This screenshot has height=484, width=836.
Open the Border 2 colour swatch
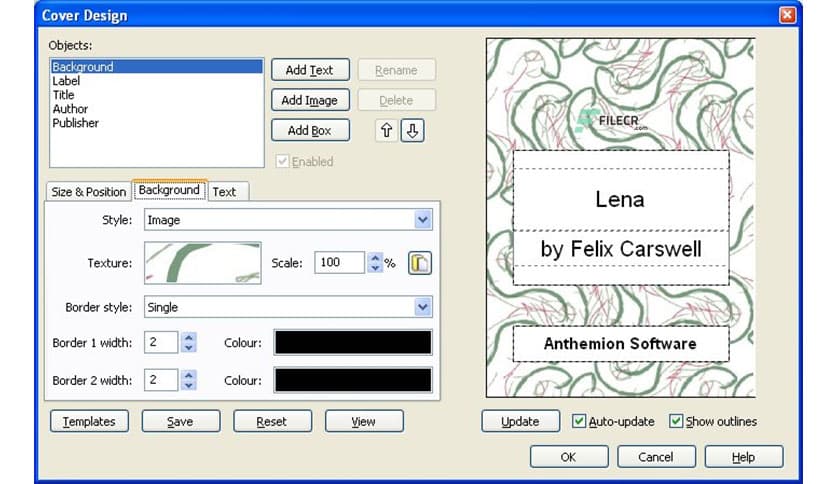point(353,380)
